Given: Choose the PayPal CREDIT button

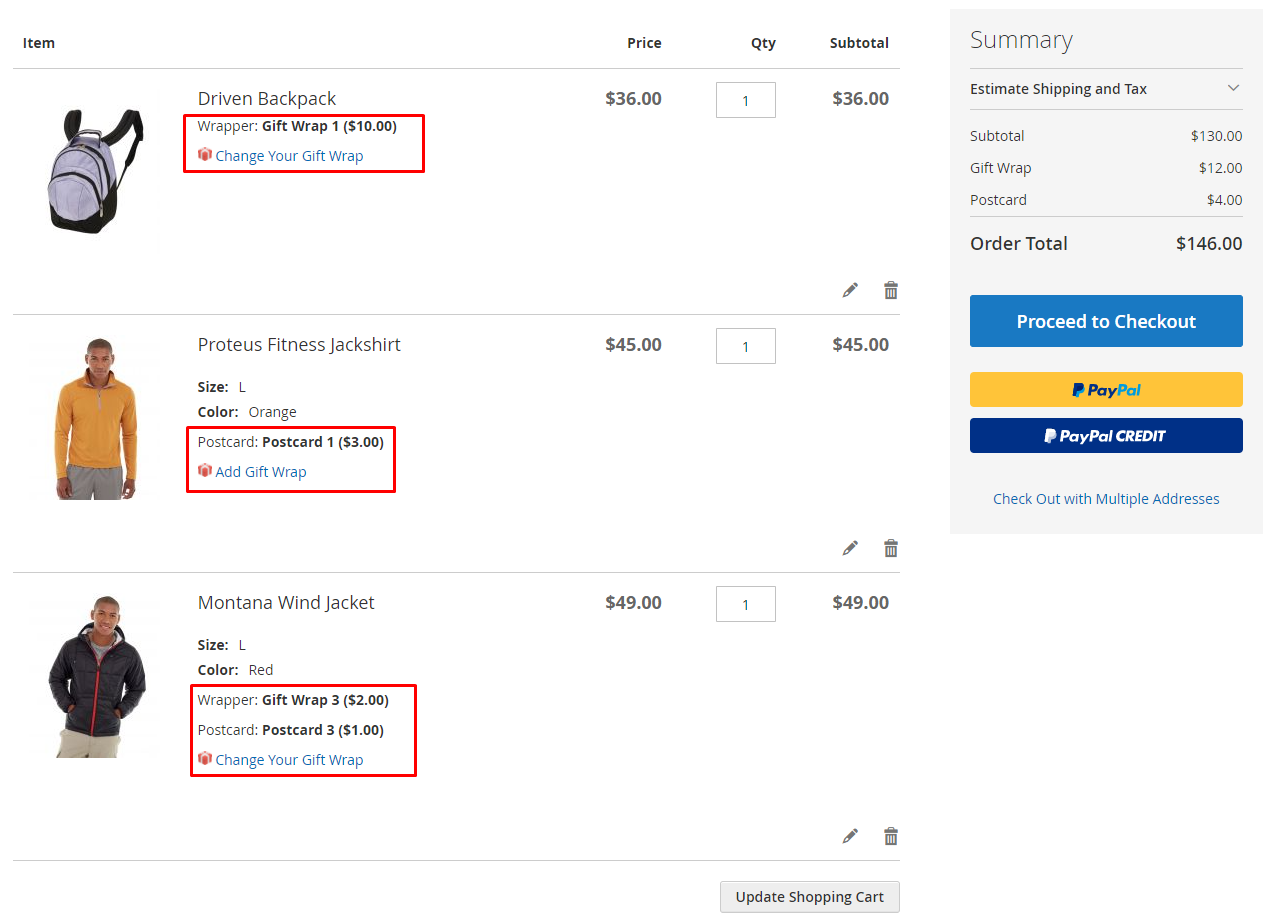Looking at the screenshot, I should pos(1106,436).
